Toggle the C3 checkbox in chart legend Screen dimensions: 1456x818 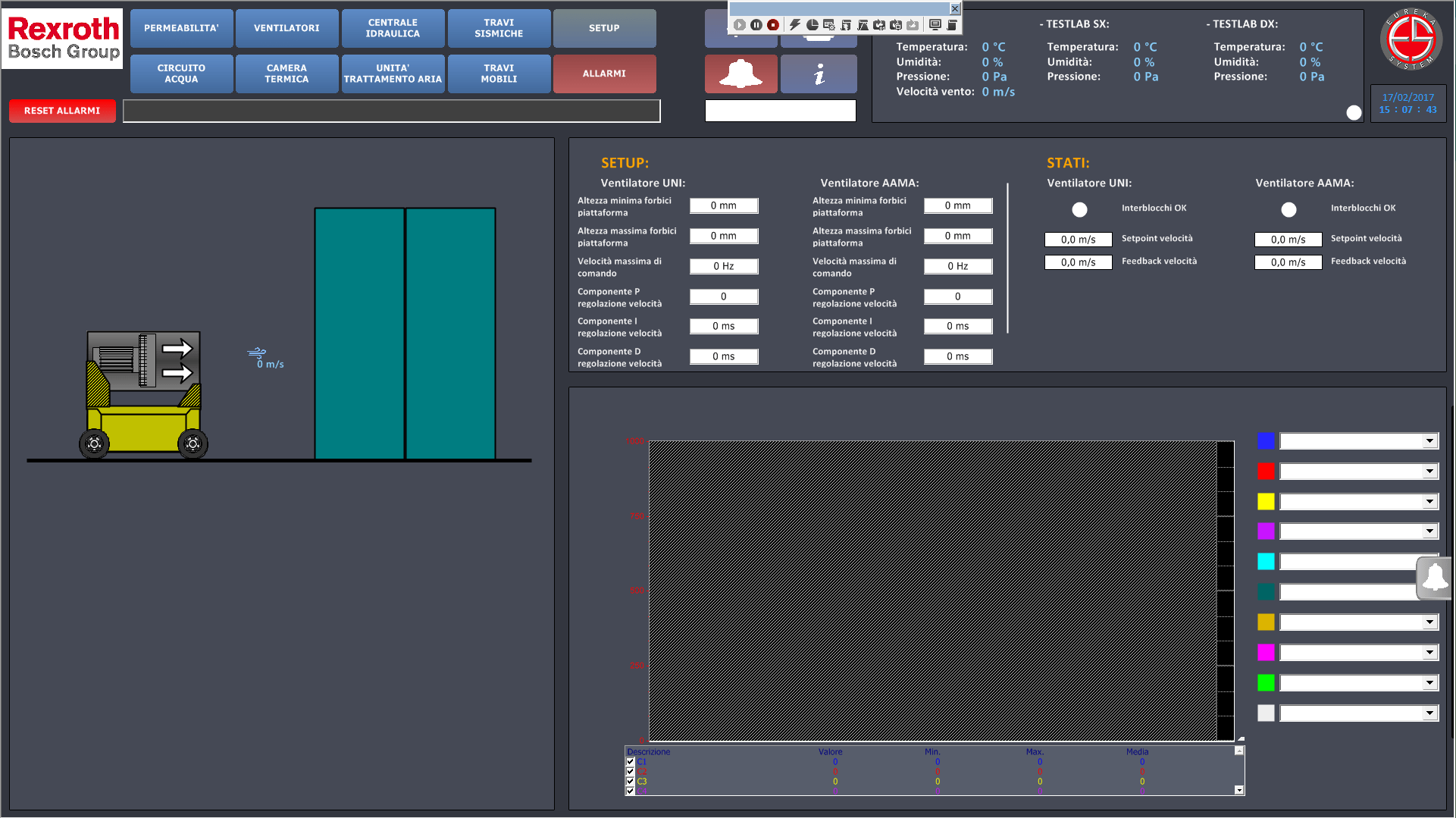(630, 782)
